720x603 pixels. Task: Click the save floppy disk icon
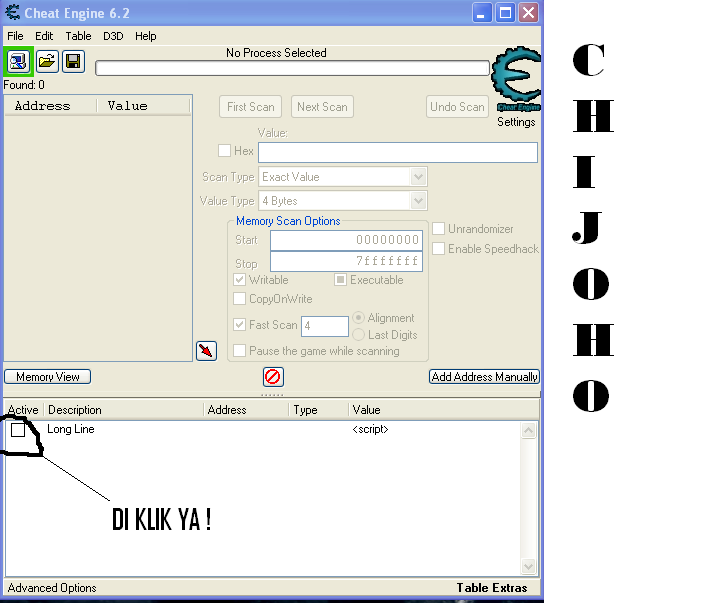coord(73,61)
